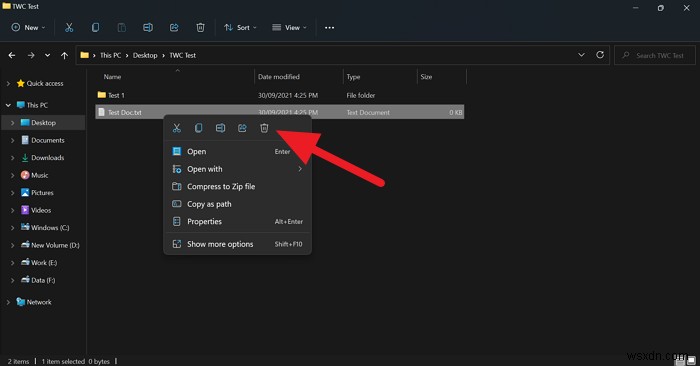Click Delete trash icon in the context menu
700x366 pixels.
[264, 128]
